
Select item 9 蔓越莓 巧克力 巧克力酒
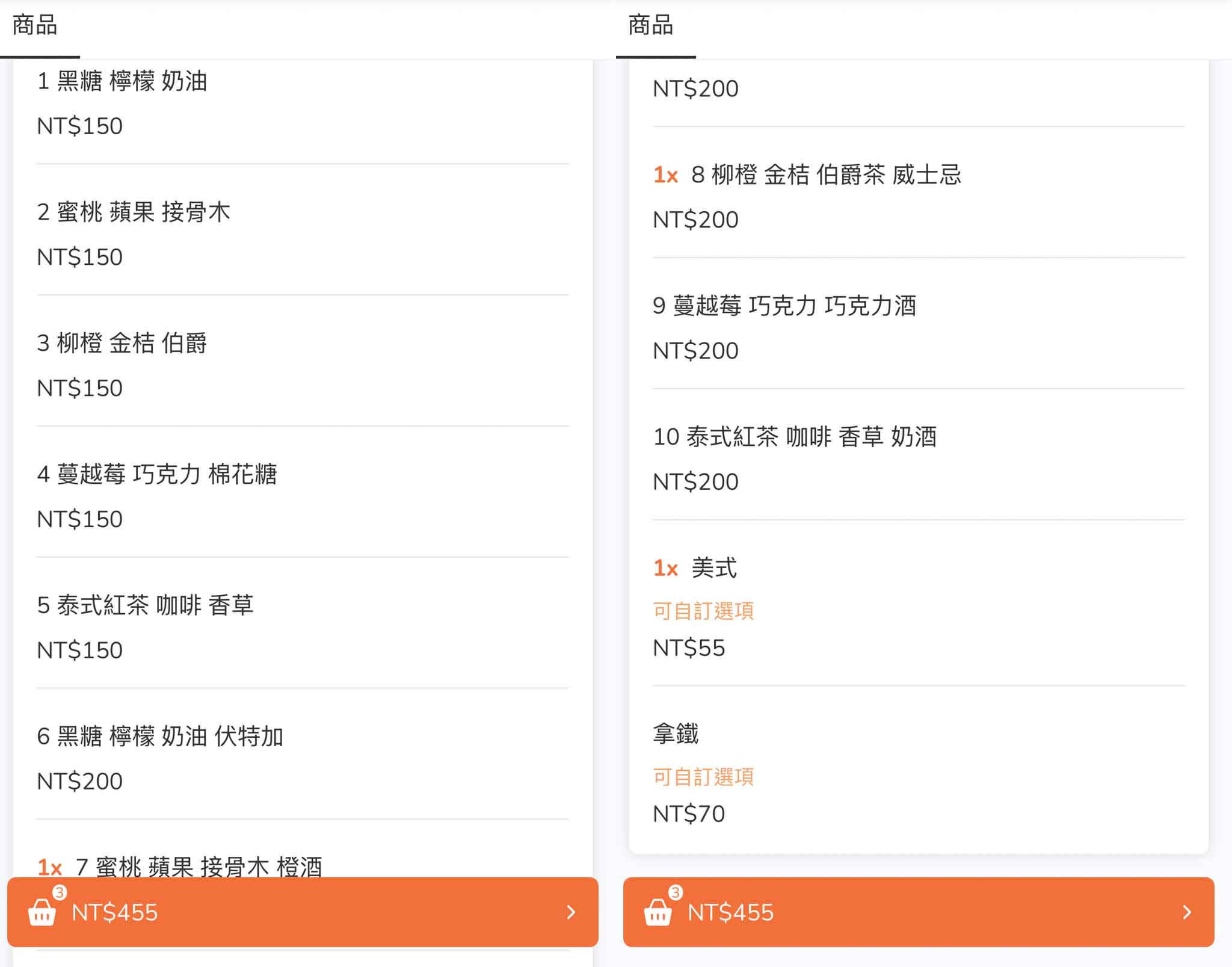point(784,306)
